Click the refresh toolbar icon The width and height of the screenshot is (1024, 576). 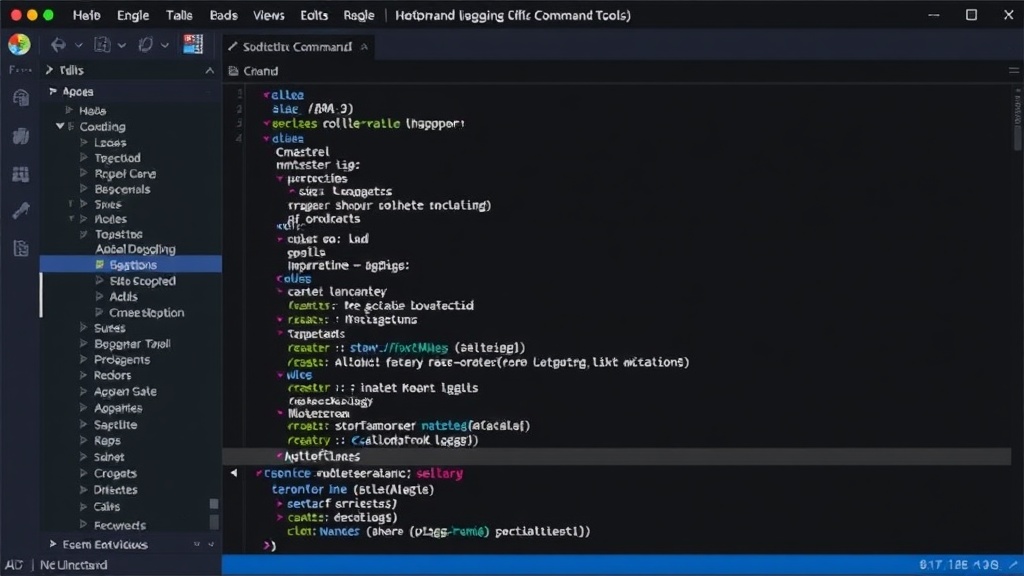[145, 44]
